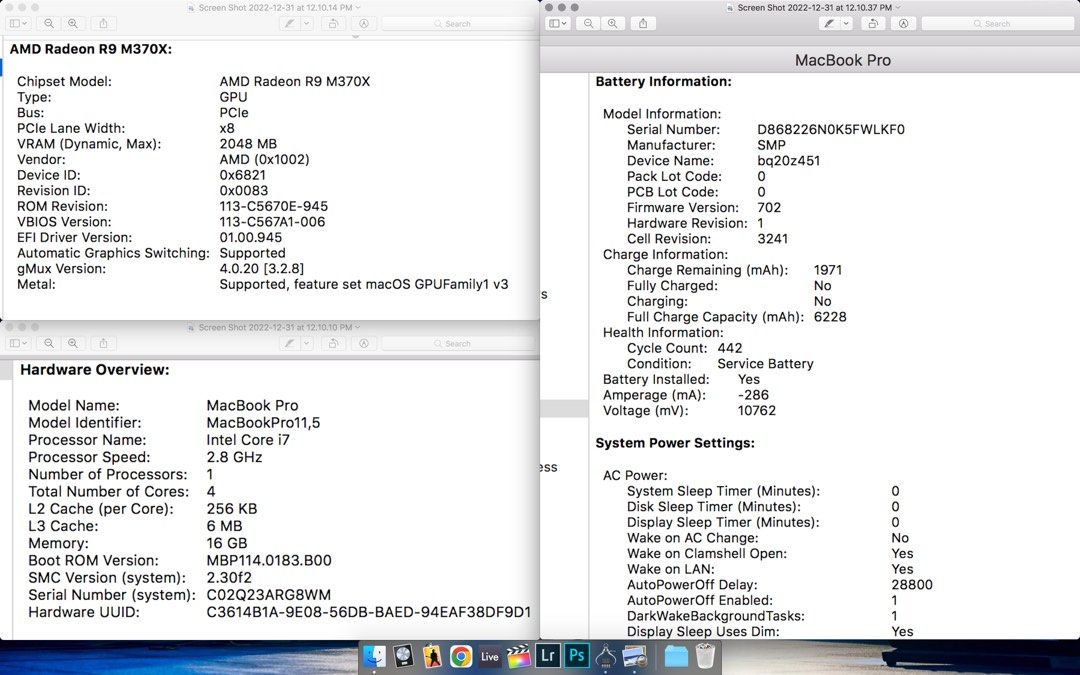Show Markup toolbar in 12.10.10 PM window
This screenshot has height=675, width=1080.
[x=364, y=343]
